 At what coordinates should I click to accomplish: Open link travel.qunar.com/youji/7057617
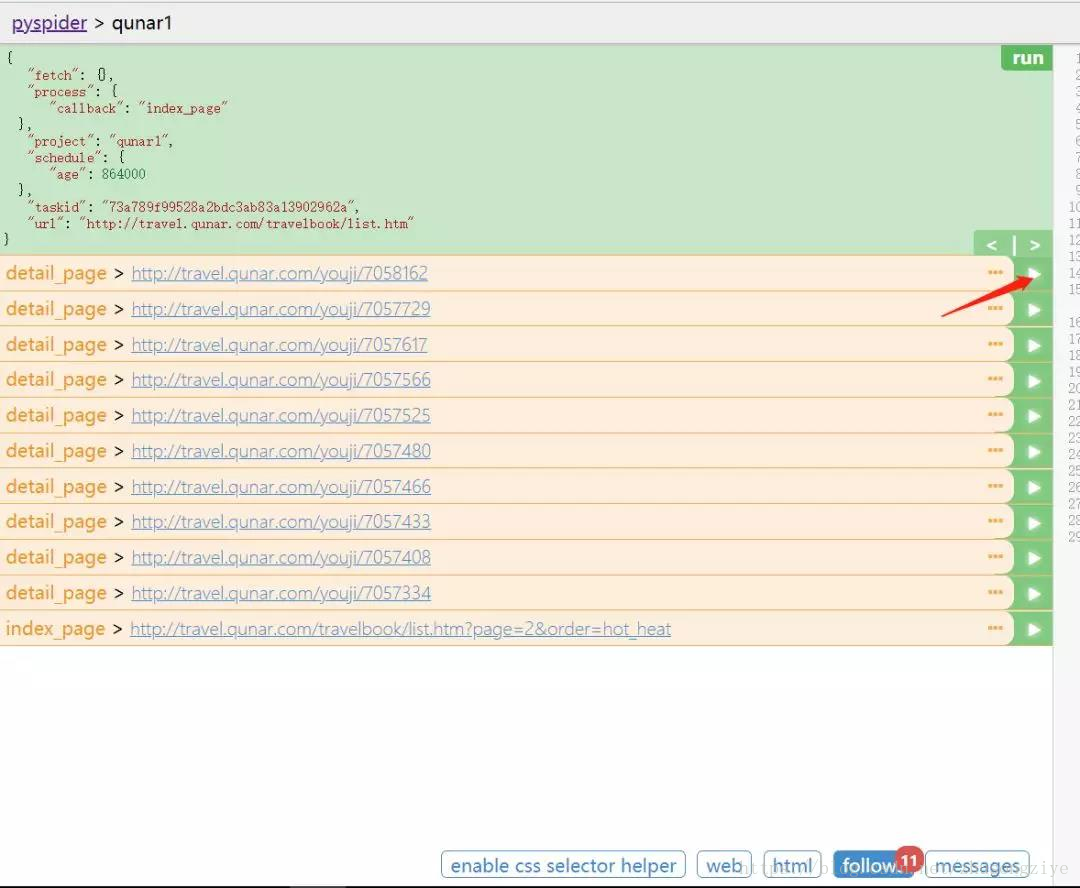[x=280, y=344]
